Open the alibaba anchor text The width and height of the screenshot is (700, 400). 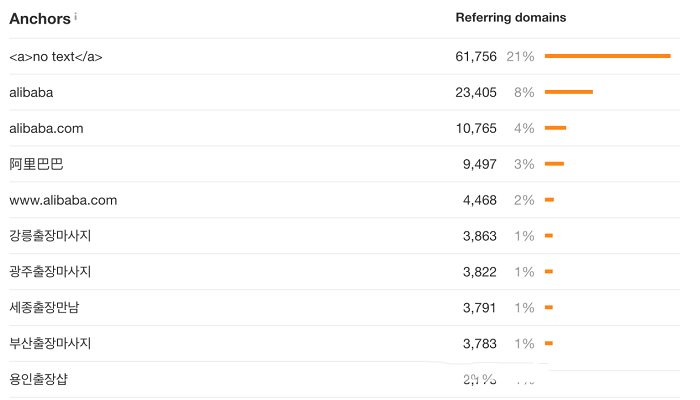tap(31, 92)
